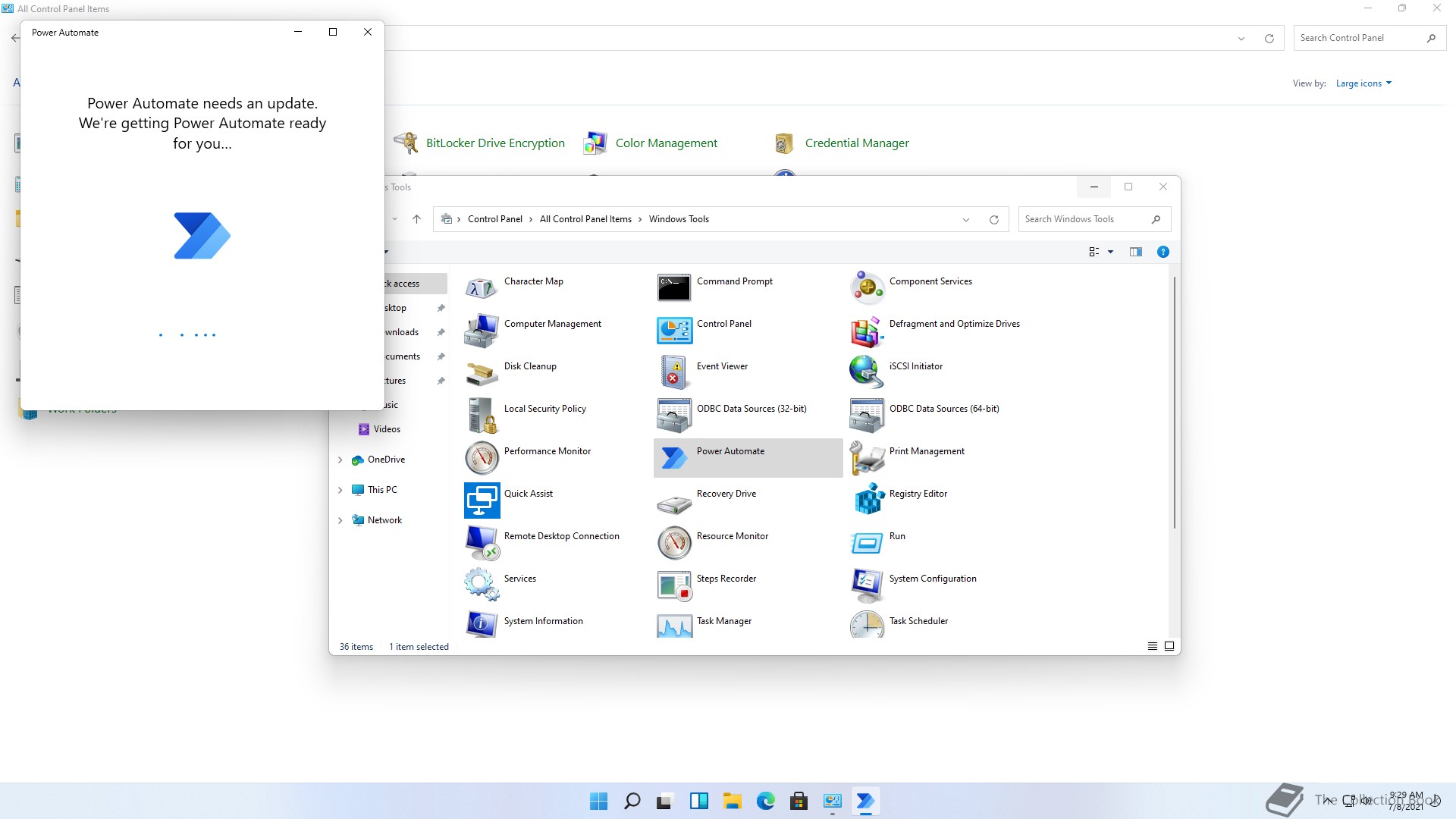This screenshot has height=819, width=1456.
Task: Select Task Scheduler icon
Action: (x=867, y=625)
